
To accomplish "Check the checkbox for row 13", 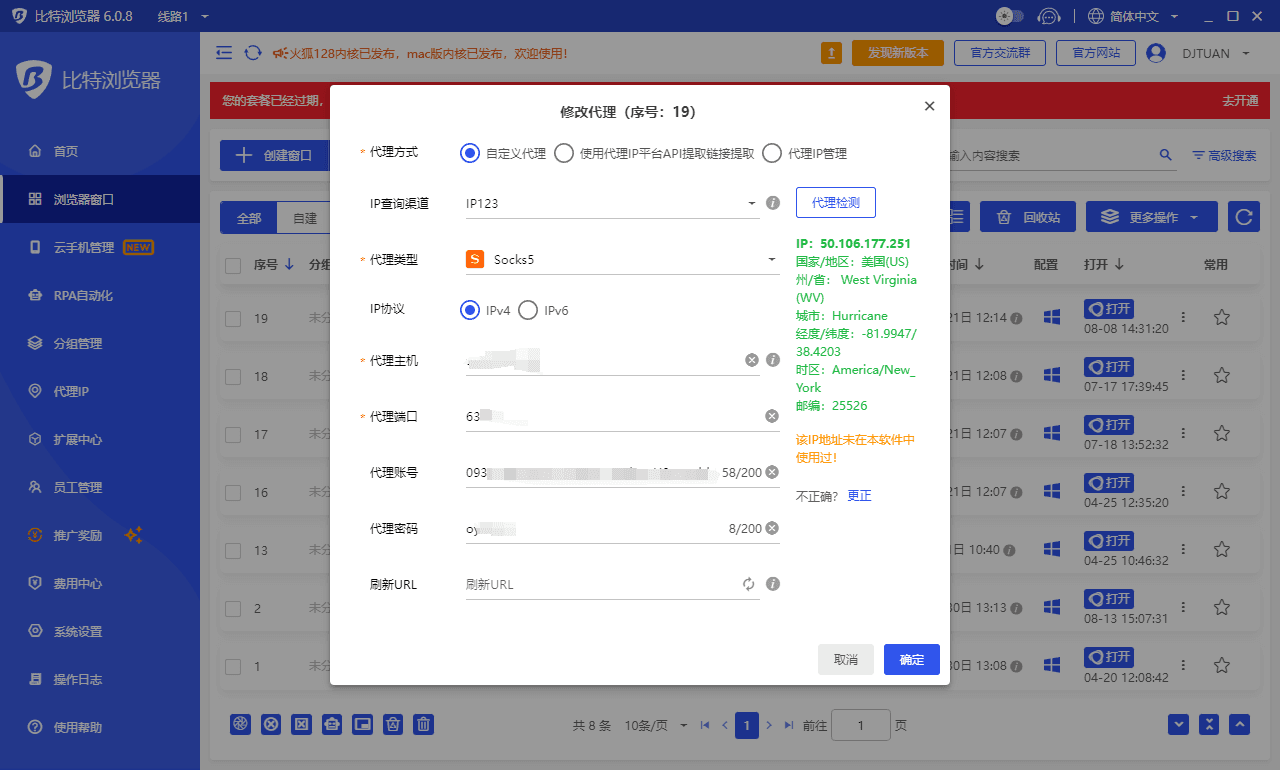I will (233, 550).
